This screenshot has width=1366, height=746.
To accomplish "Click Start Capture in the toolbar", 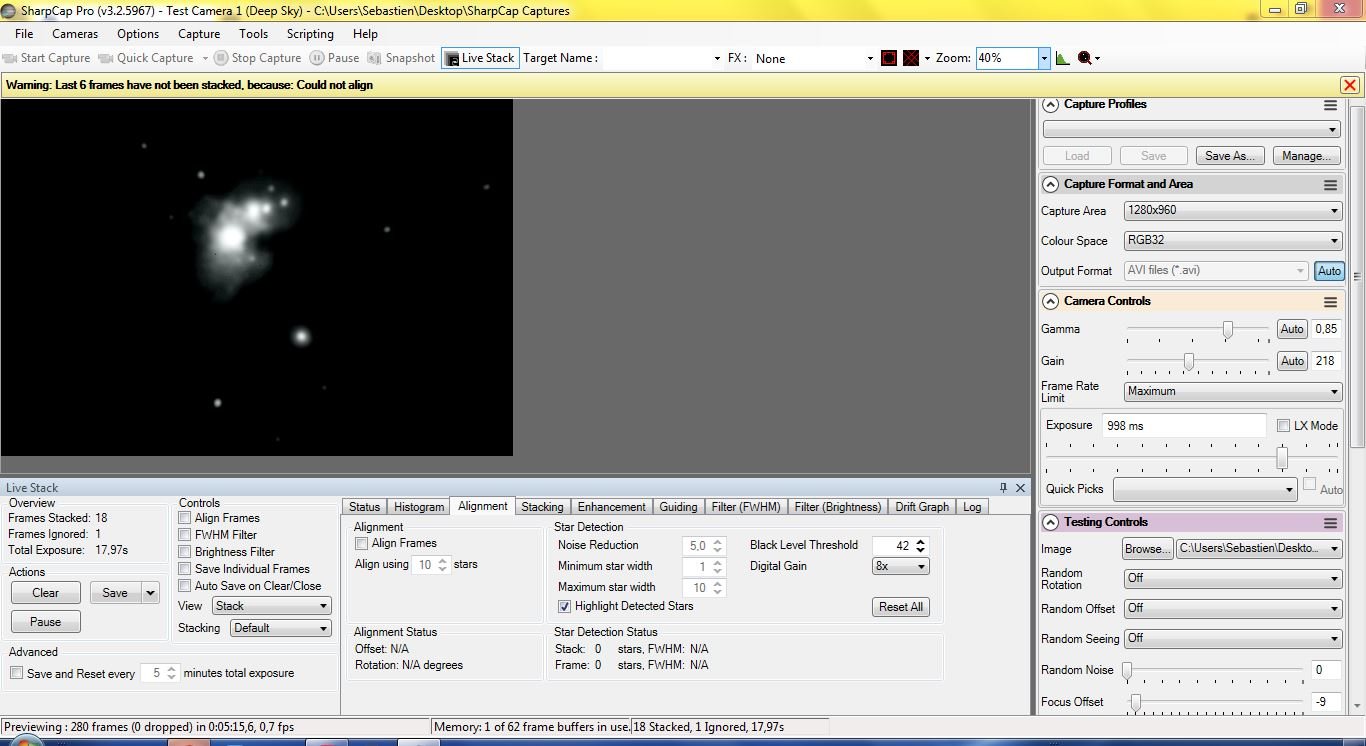I will pos(46,58).
